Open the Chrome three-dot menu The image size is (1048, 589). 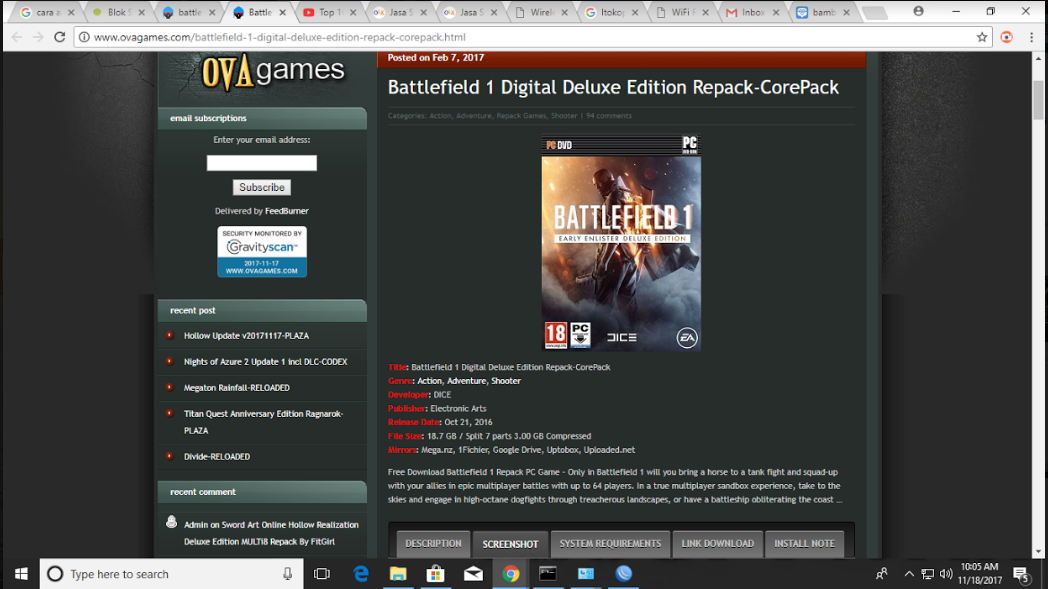[x=1031, y=37]
